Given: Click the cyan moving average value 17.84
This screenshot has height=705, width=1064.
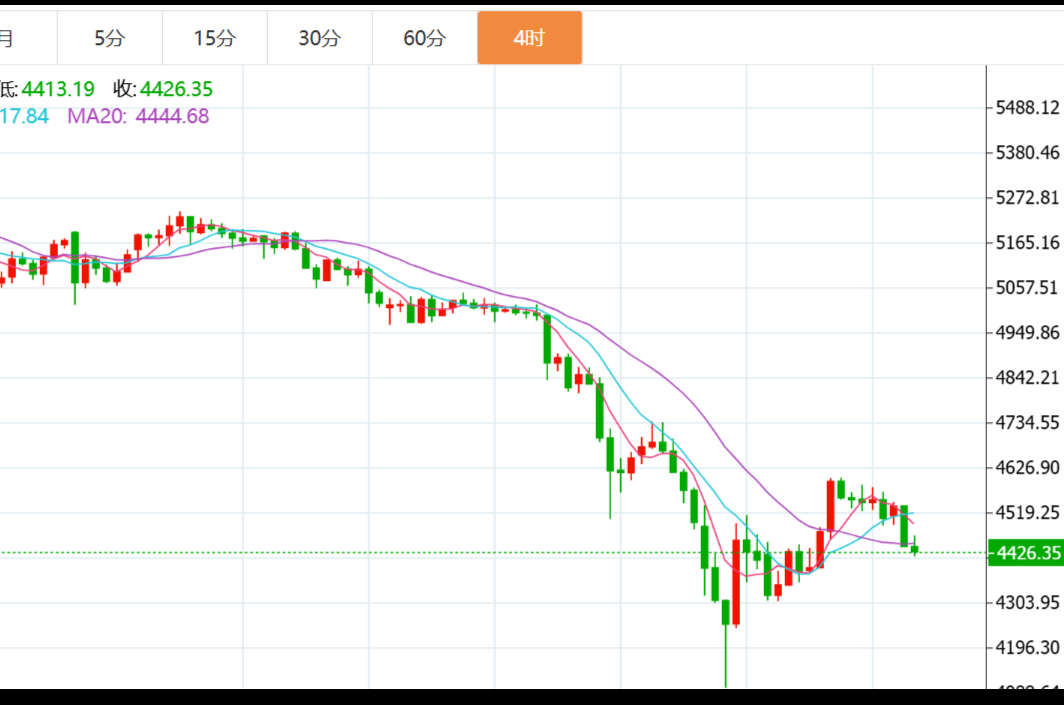Looking at the screenshot, I should (x=24, y=116).
